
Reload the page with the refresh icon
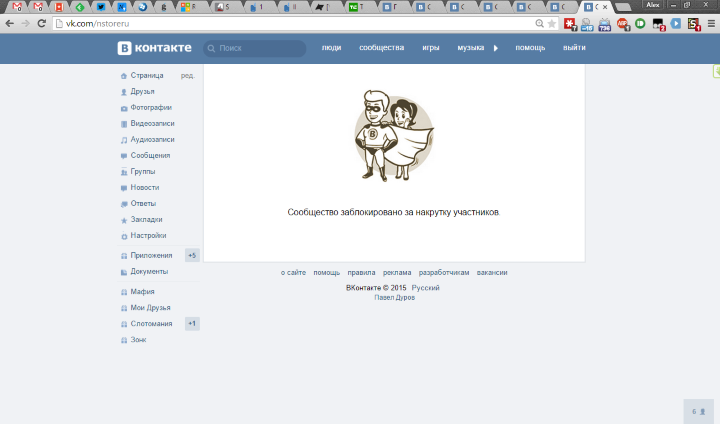41,23
